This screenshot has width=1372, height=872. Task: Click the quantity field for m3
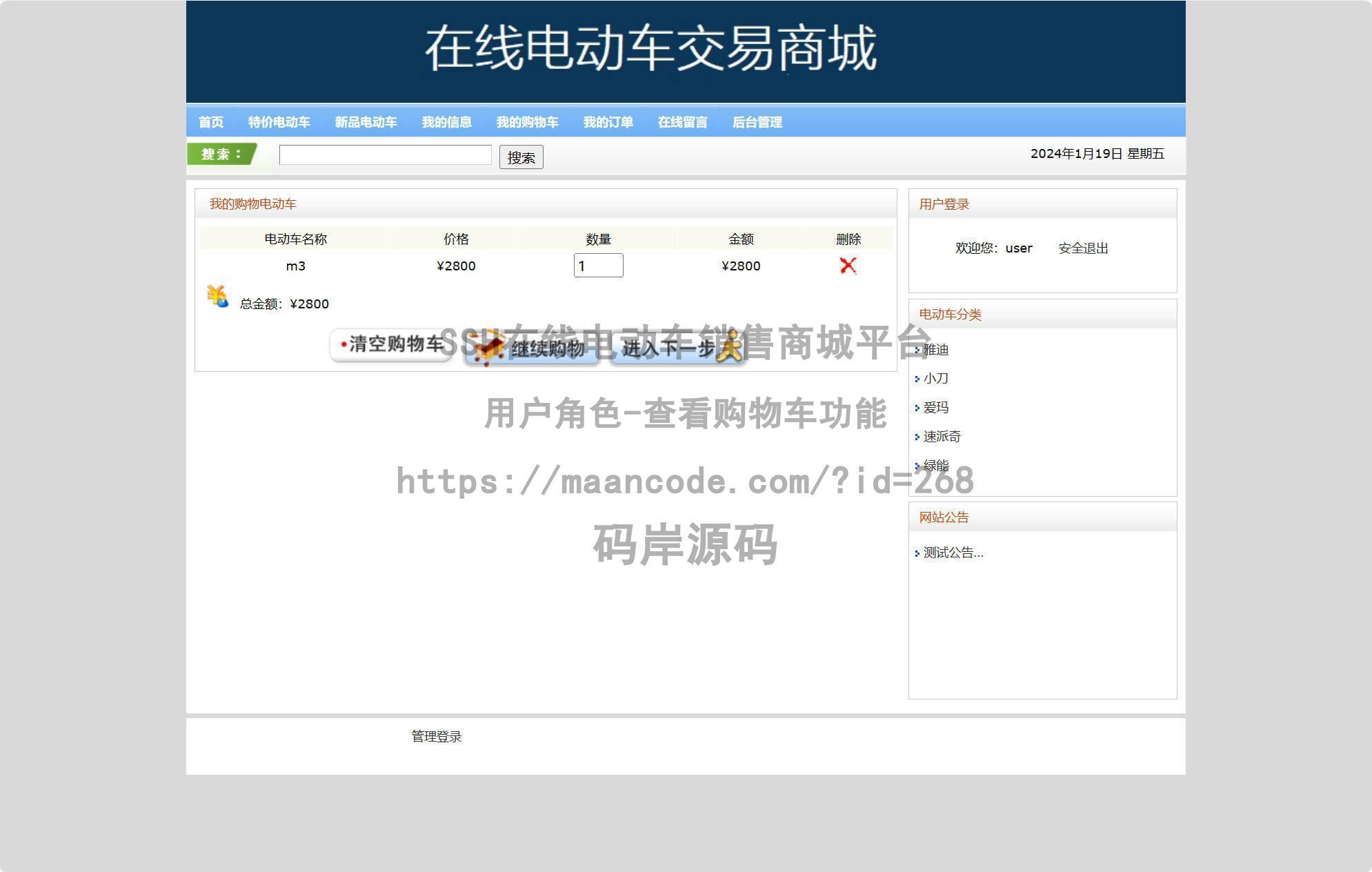pos(598,266)
